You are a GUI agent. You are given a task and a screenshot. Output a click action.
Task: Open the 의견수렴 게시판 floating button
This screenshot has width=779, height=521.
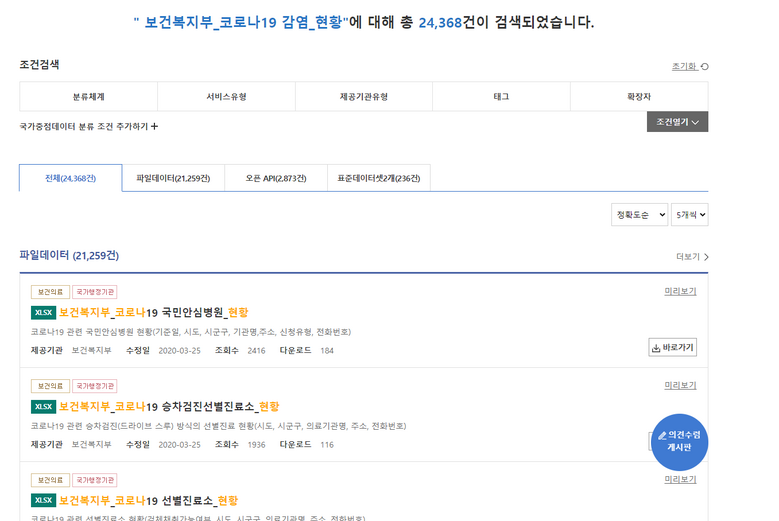(x=679, y=441)
